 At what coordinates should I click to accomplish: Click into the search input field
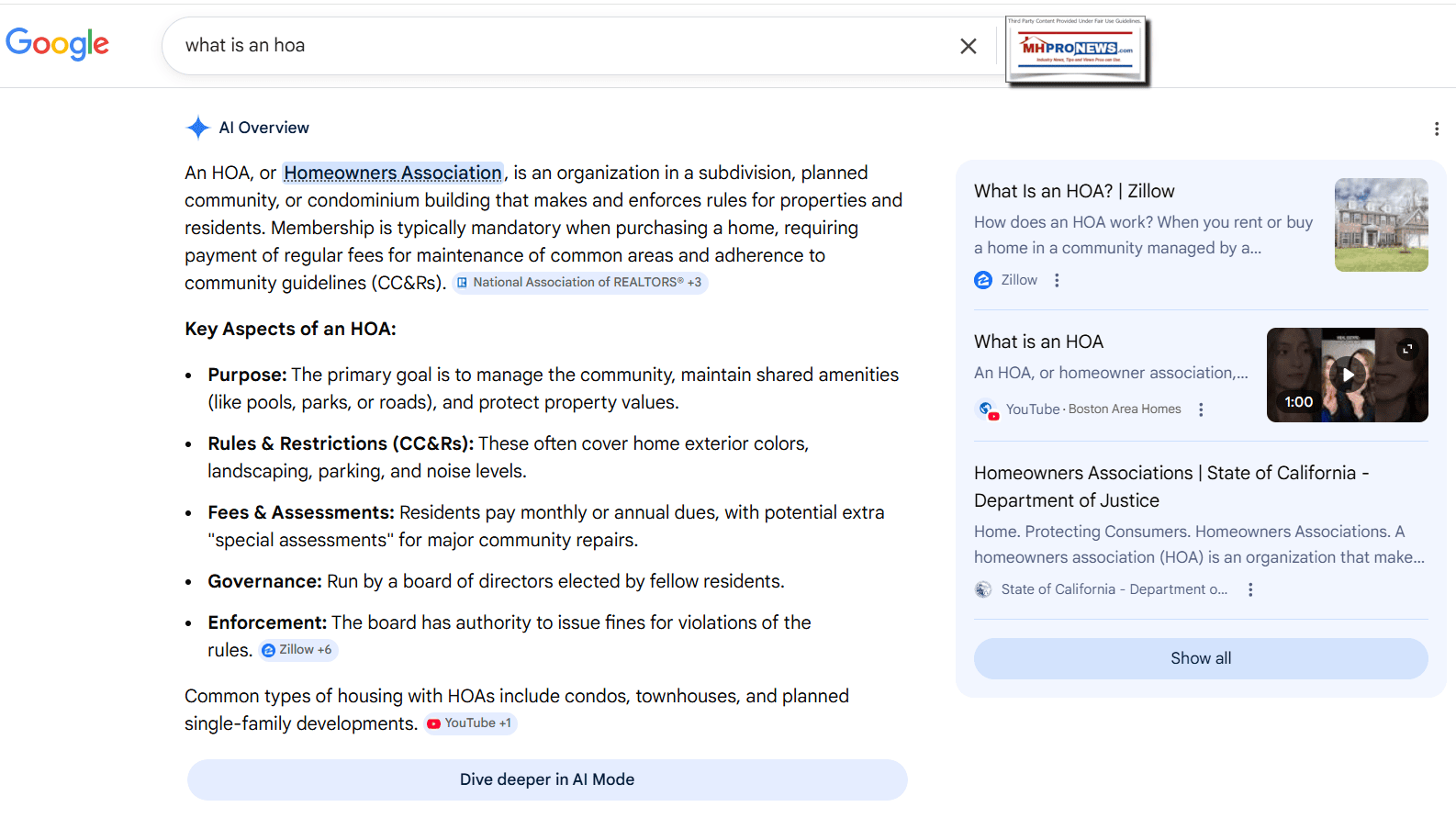click(551, 46)
